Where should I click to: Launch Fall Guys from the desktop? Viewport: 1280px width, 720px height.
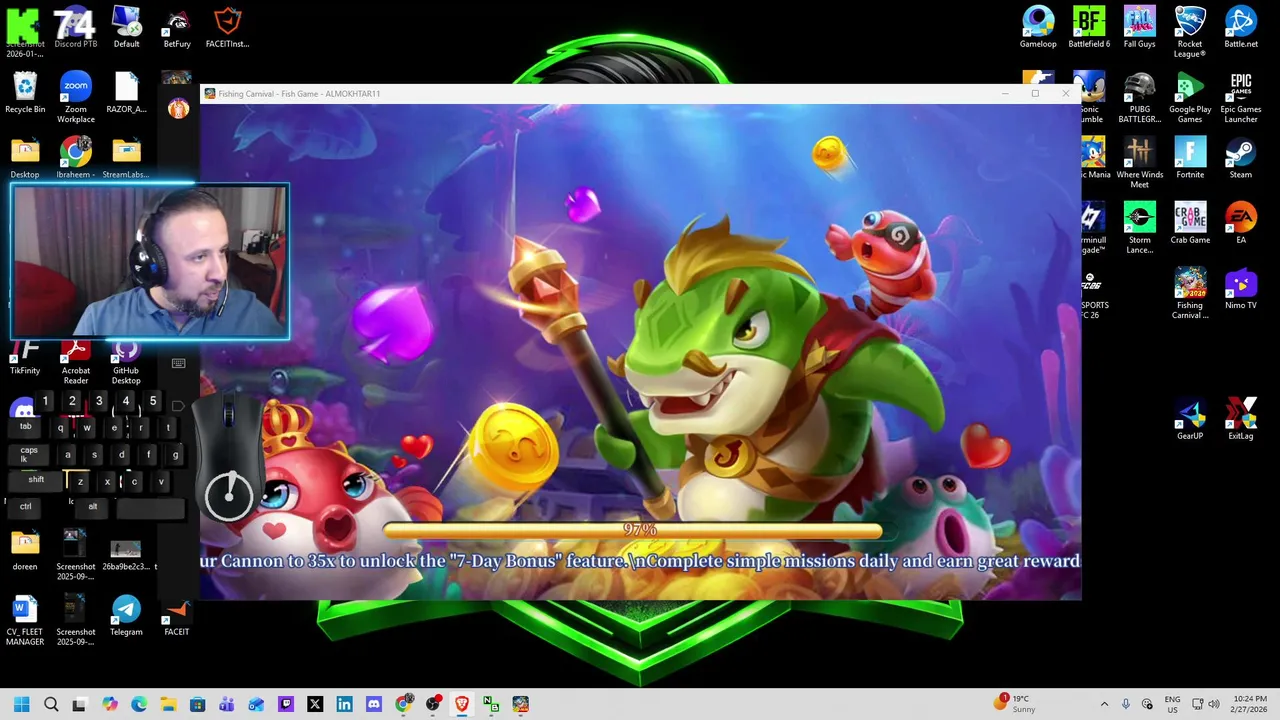[x=1139, y=28]
